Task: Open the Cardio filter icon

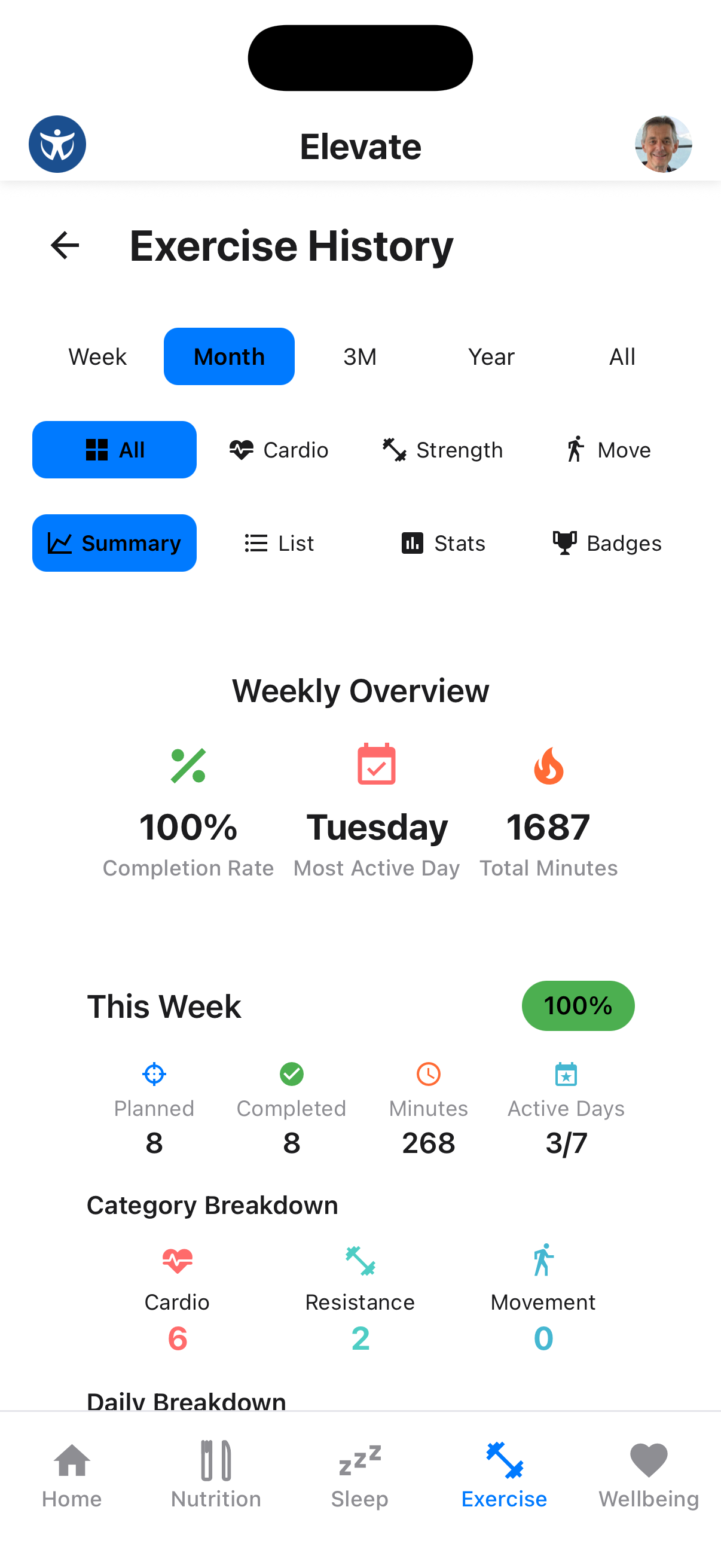Action: [241, 450]
